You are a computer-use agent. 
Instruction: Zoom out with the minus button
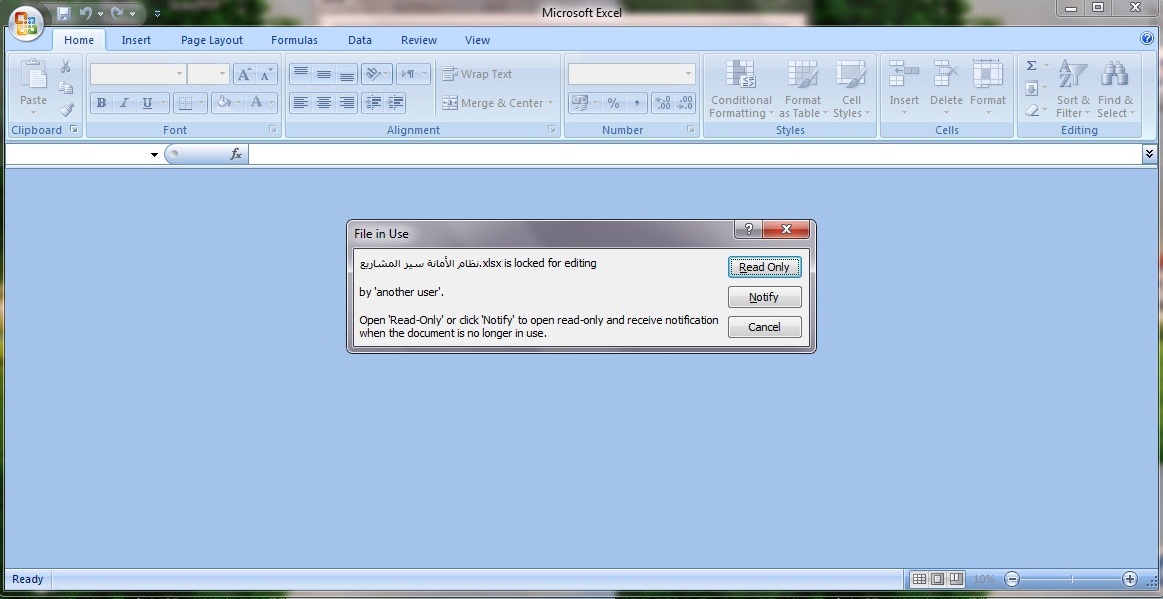(x=1012, y=579)
